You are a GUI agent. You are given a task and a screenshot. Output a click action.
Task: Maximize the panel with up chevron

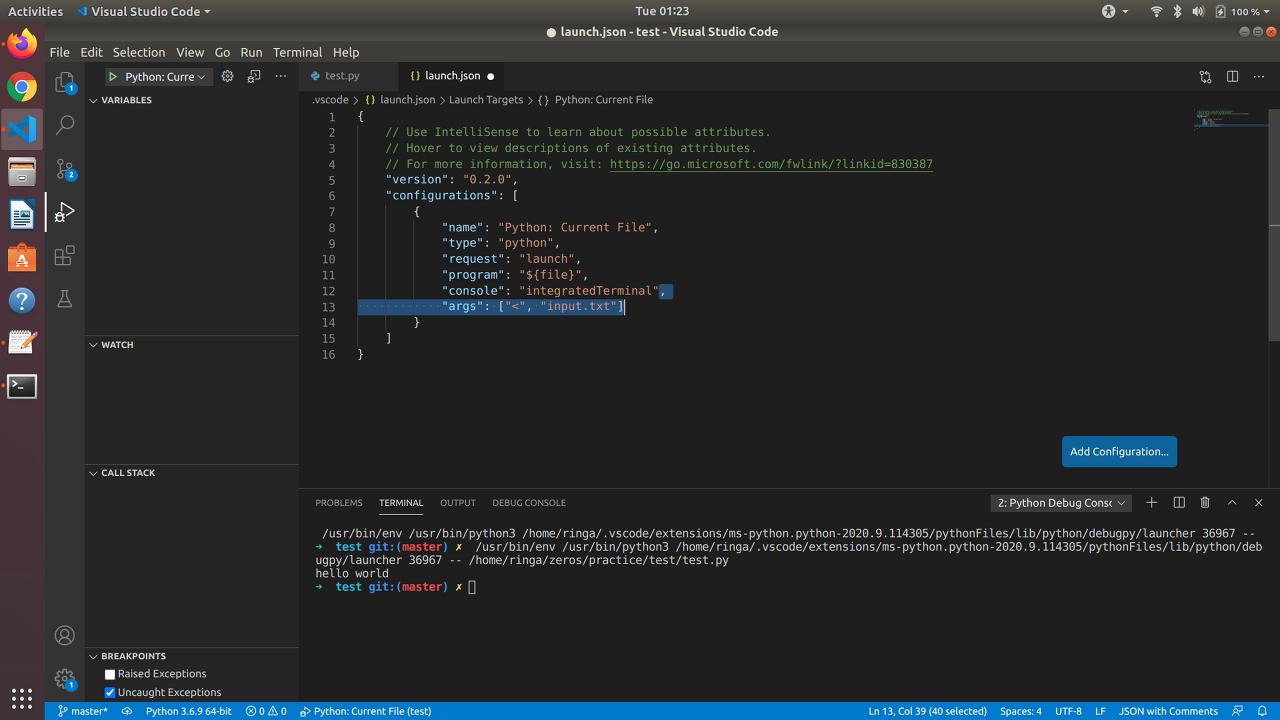1232,503
